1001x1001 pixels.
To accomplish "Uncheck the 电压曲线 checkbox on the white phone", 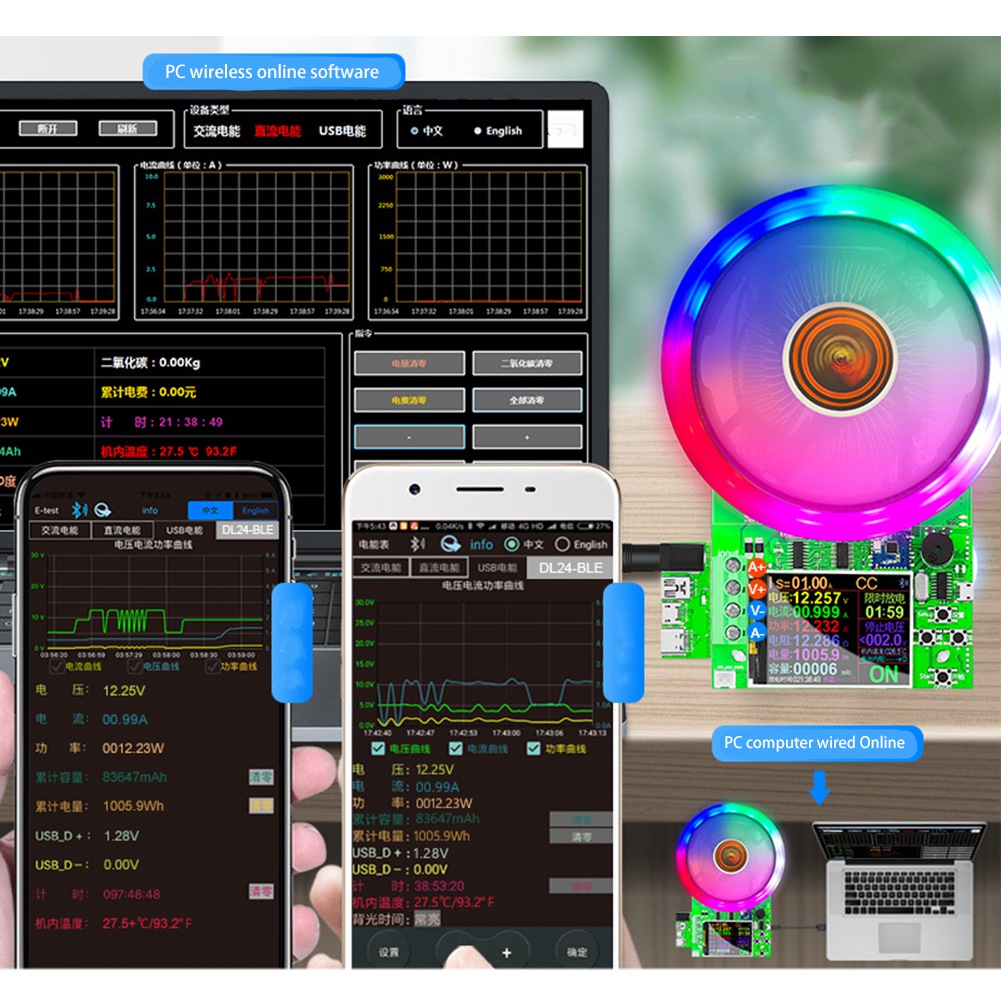I will tap(378, 748).
